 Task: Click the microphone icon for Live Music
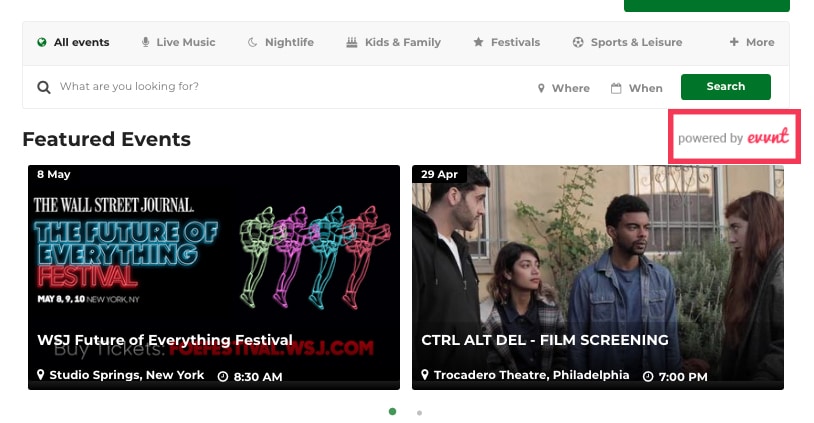click(146, 43)
